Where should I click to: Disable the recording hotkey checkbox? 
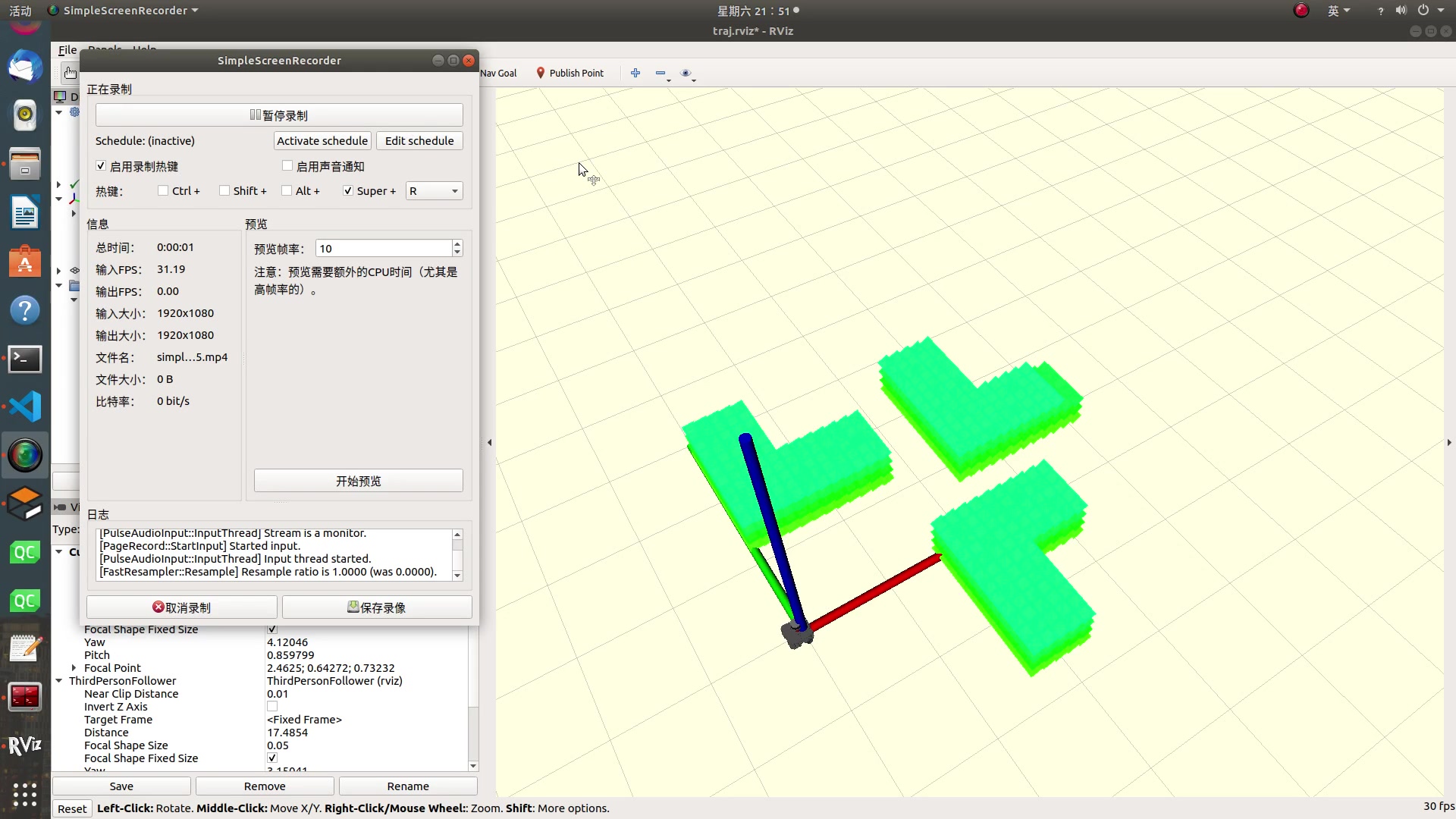(x=101, y=166)
